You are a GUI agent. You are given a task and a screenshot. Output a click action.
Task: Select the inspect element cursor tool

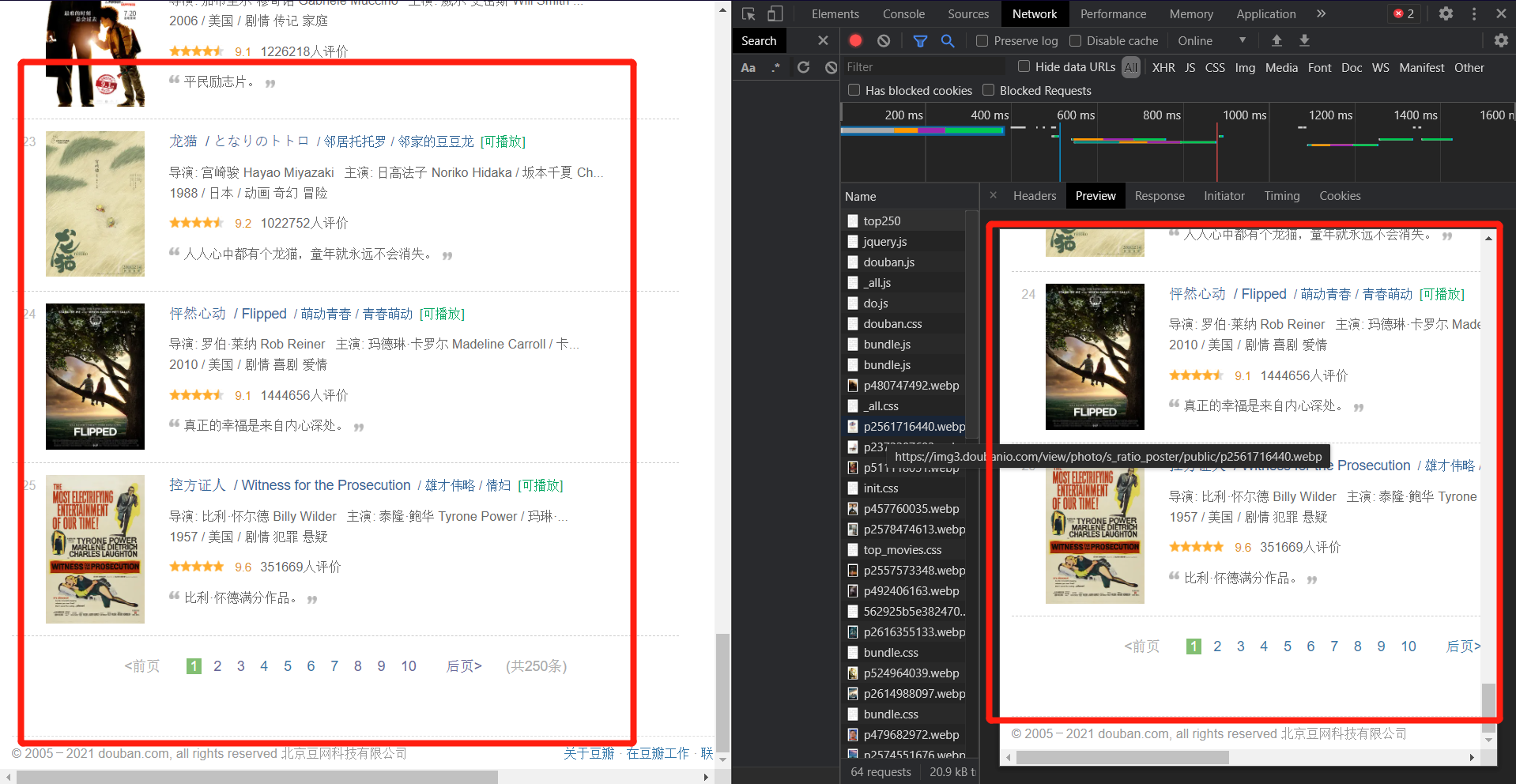click(747, 13)
